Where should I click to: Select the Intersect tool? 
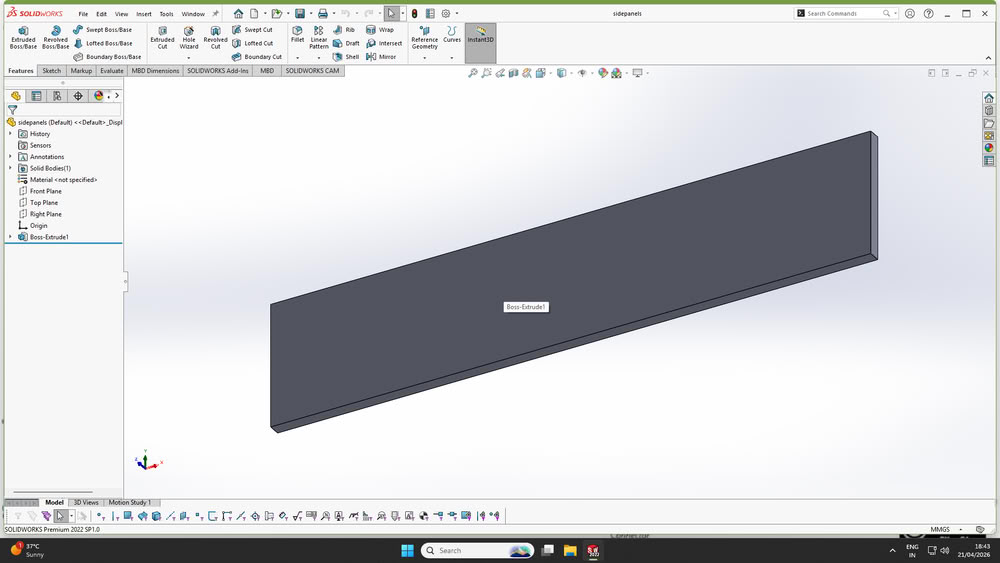tap(385, 43)
